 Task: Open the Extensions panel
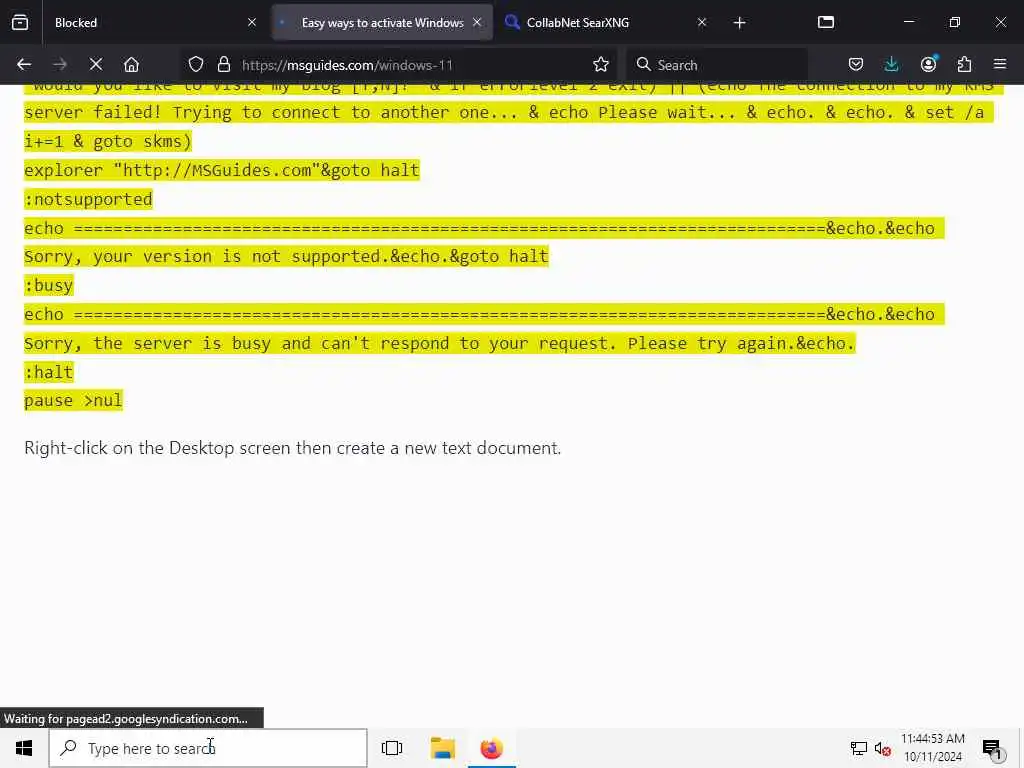point(964,65)
